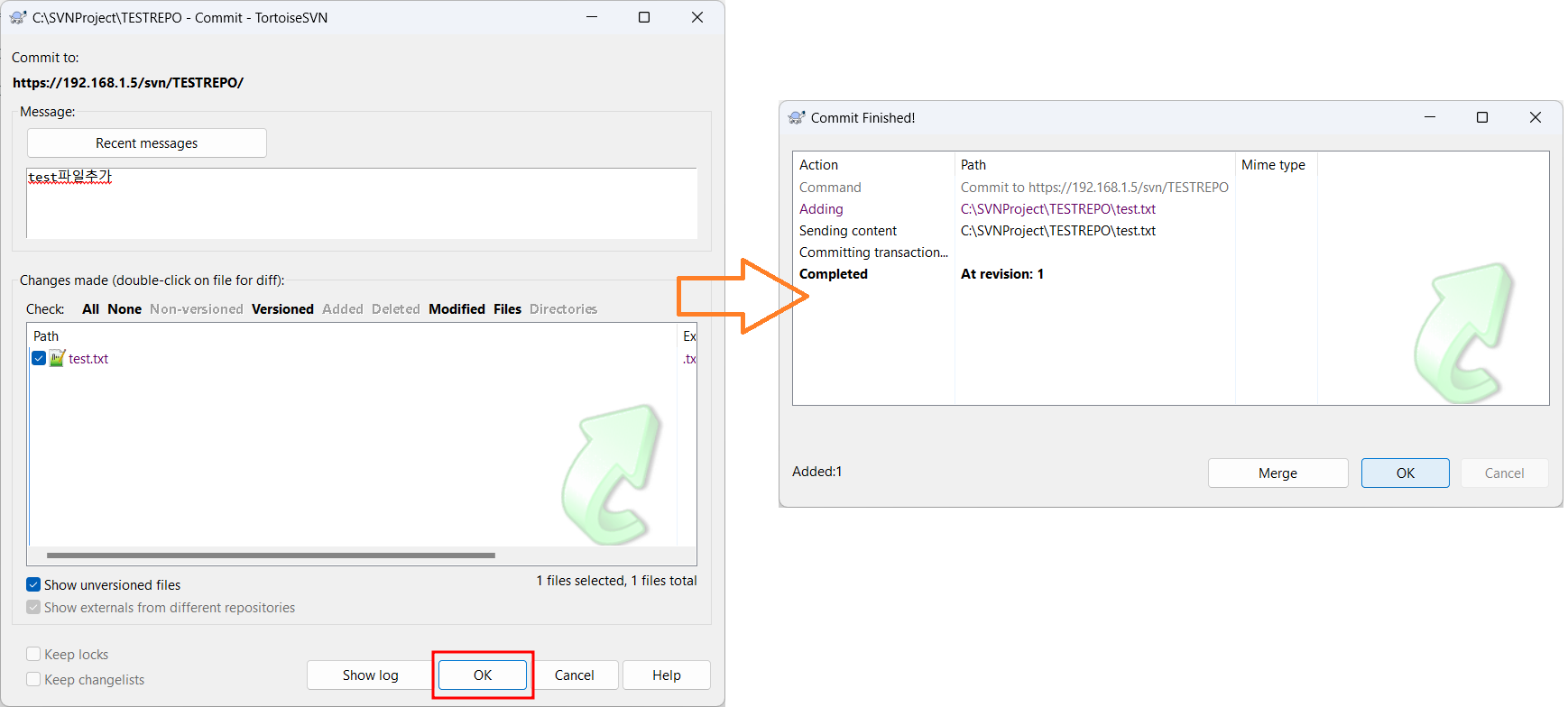Click the Mime type column header
The image size is (1568, 707).
coord(1276,164)
